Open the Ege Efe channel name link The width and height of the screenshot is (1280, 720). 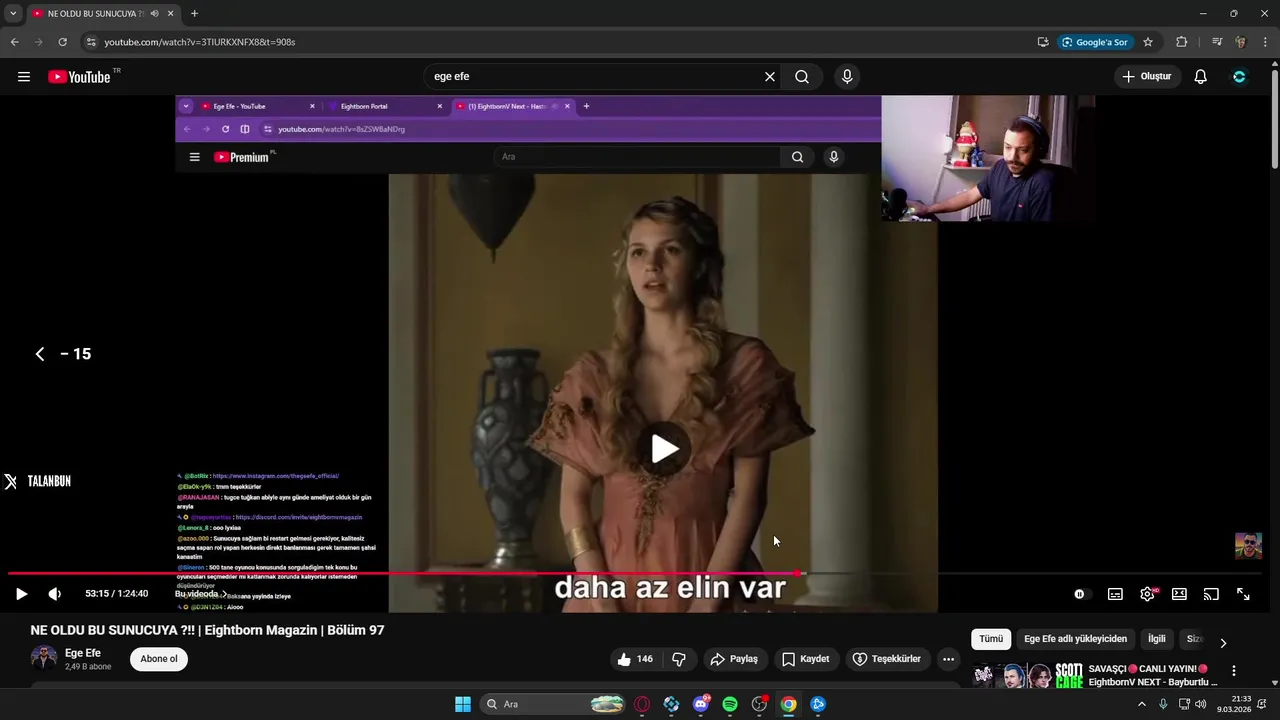[83, 653]
